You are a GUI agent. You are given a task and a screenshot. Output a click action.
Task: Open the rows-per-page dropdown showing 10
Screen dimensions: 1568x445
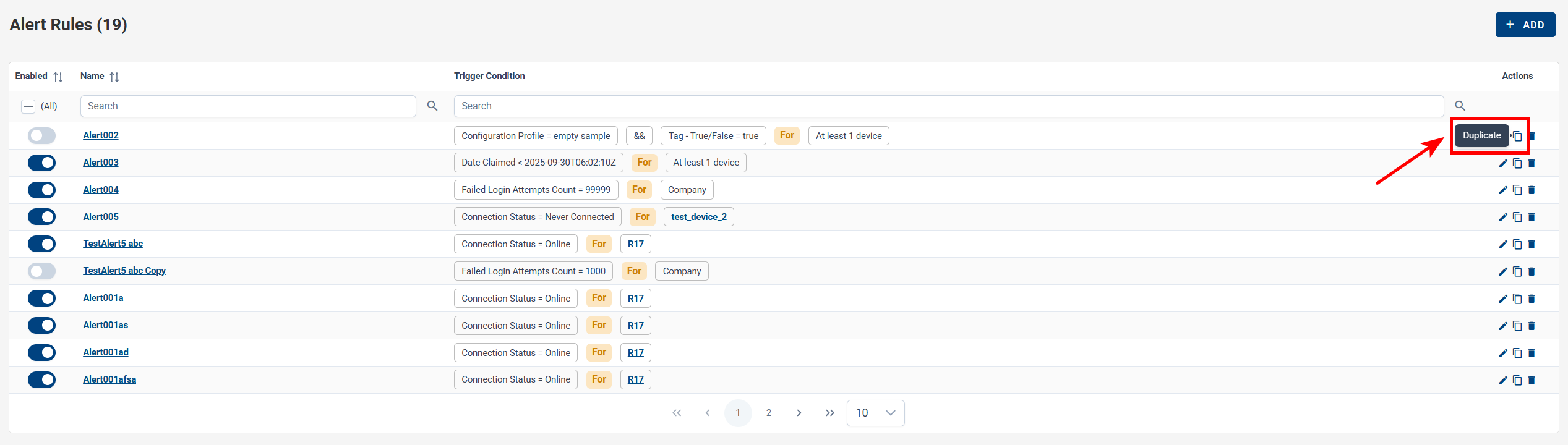tap(875, 413)
